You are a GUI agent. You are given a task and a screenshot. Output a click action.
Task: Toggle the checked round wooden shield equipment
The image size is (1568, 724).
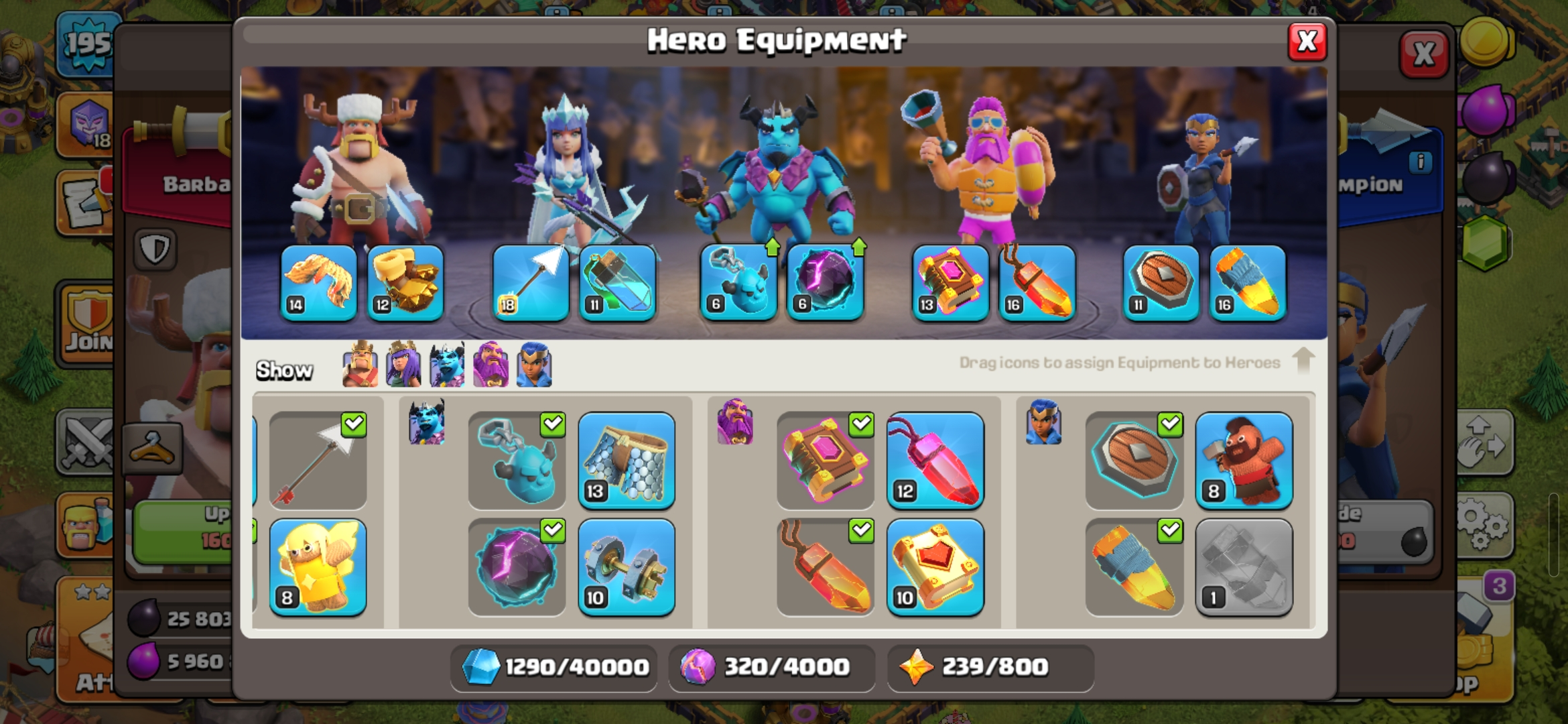coord(1134,461)
